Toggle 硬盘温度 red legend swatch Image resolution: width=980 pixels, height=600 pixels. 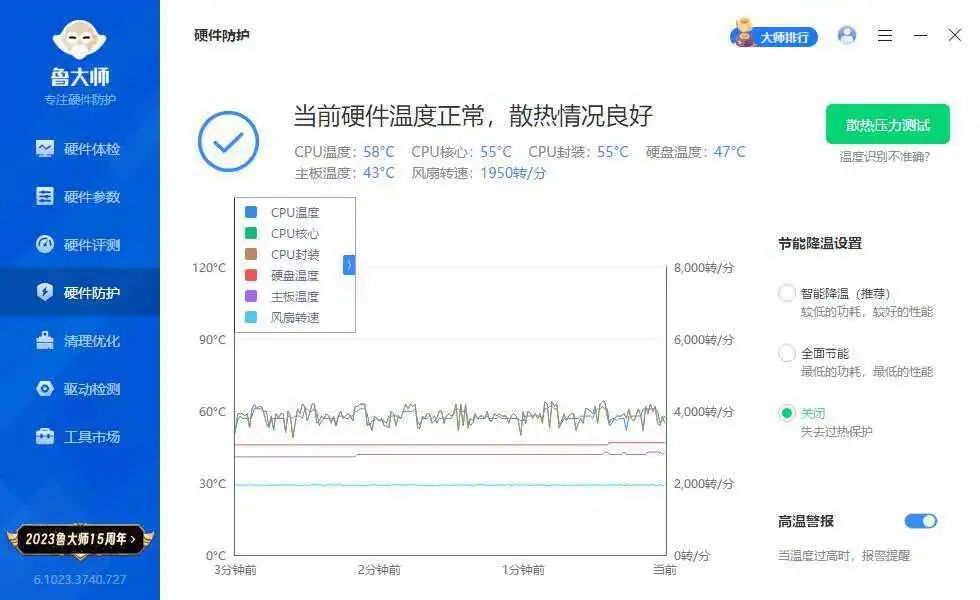pyautogui.click(x=251, y=275)
